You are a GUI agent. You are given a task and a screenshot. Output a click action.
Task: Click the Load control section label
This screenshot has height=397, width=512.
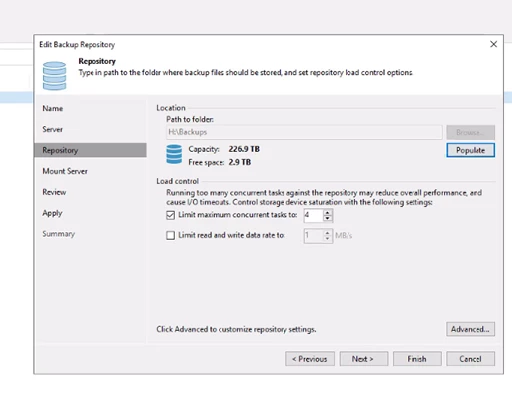178,181
